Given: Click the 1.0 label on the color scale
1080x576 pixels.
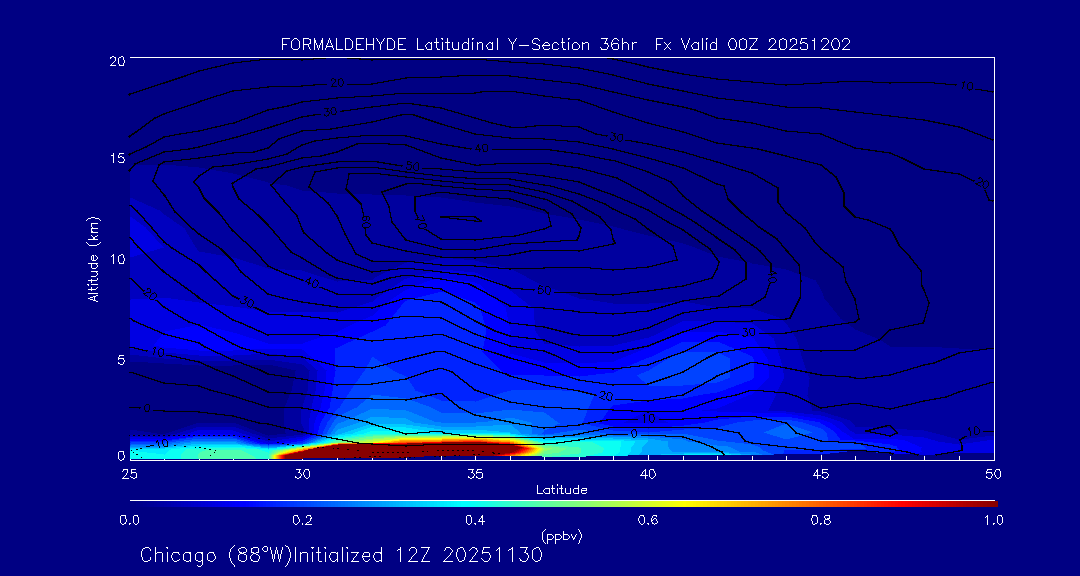Looking at the screenshot, I should click(x=992, y=520).
